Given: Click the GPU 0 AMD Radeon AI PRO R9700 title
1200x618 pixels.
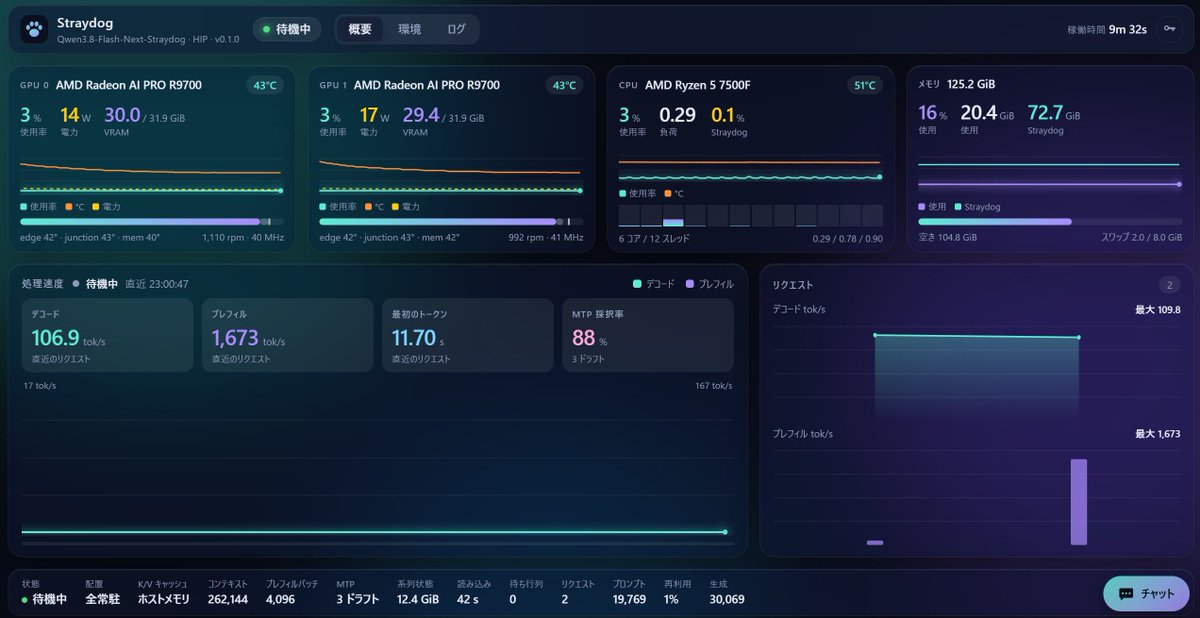Looking at the screenshot, I should (129, 85).
